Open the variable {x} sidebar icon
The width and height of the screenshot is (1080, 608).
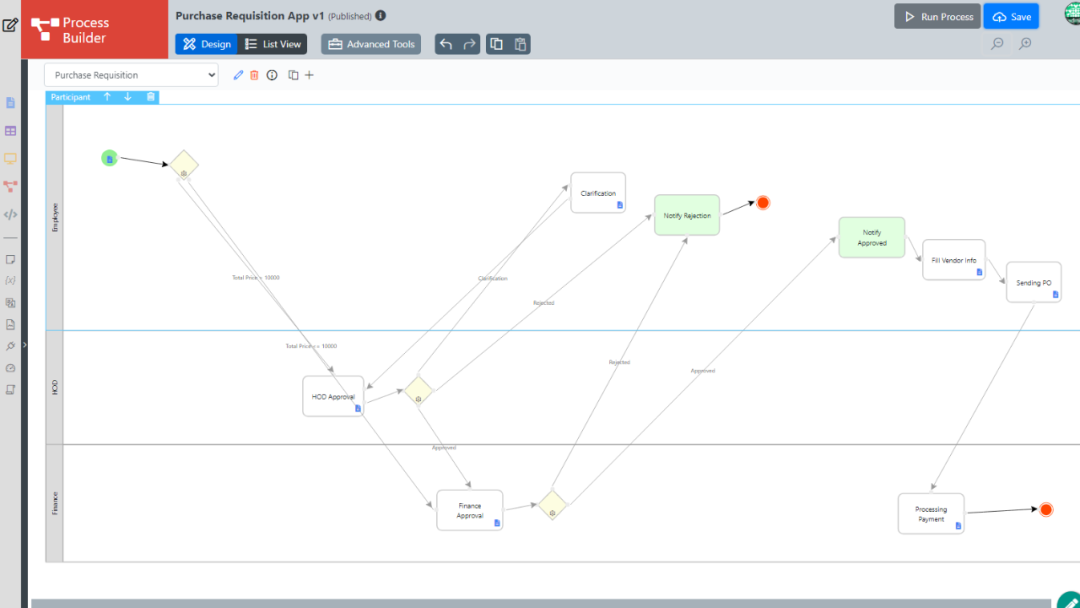click(10, 280)
